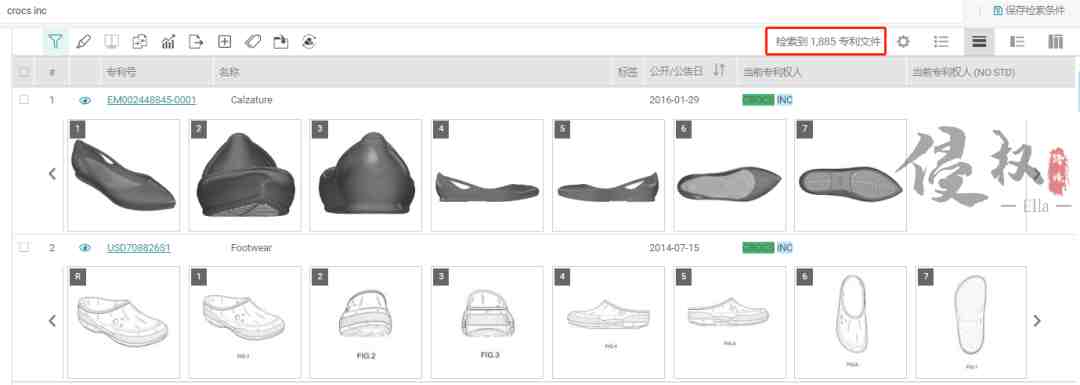Open patent link EM002448845-0001
This screenshot has height=385, width=1080.
point(152,100)
